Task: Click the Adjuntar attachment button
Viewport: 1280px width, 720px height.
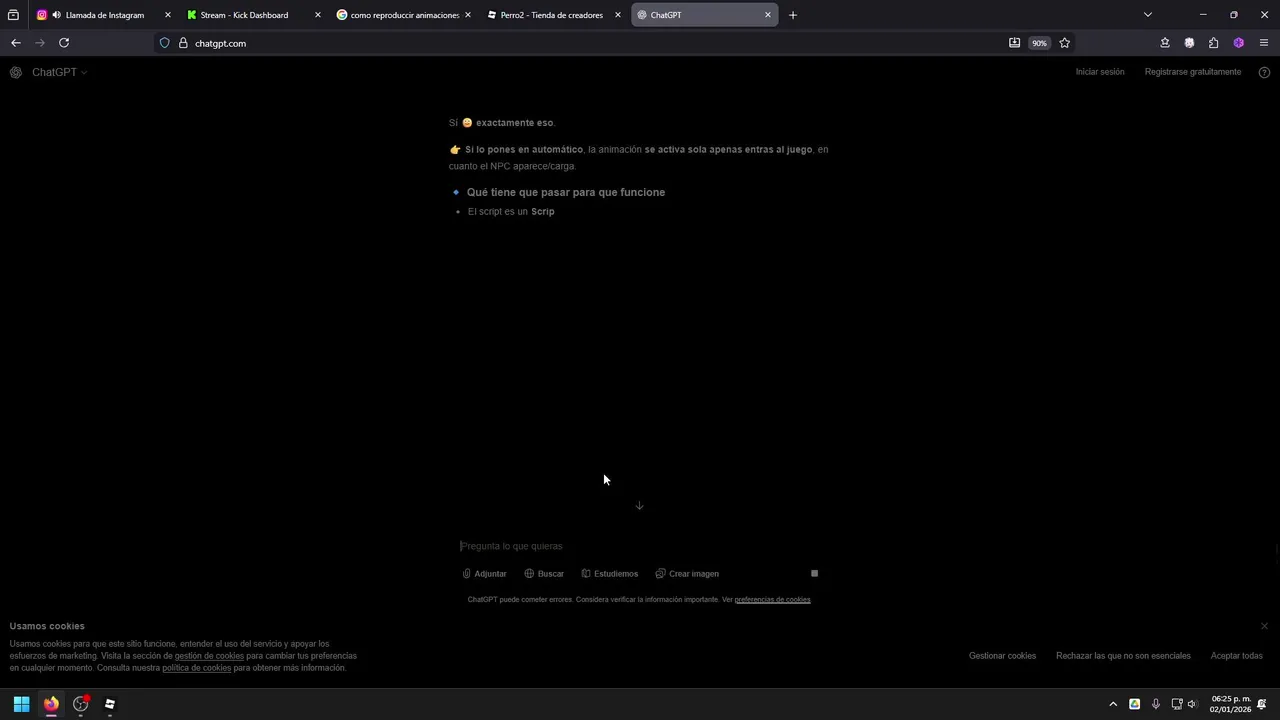Action: 485,574
